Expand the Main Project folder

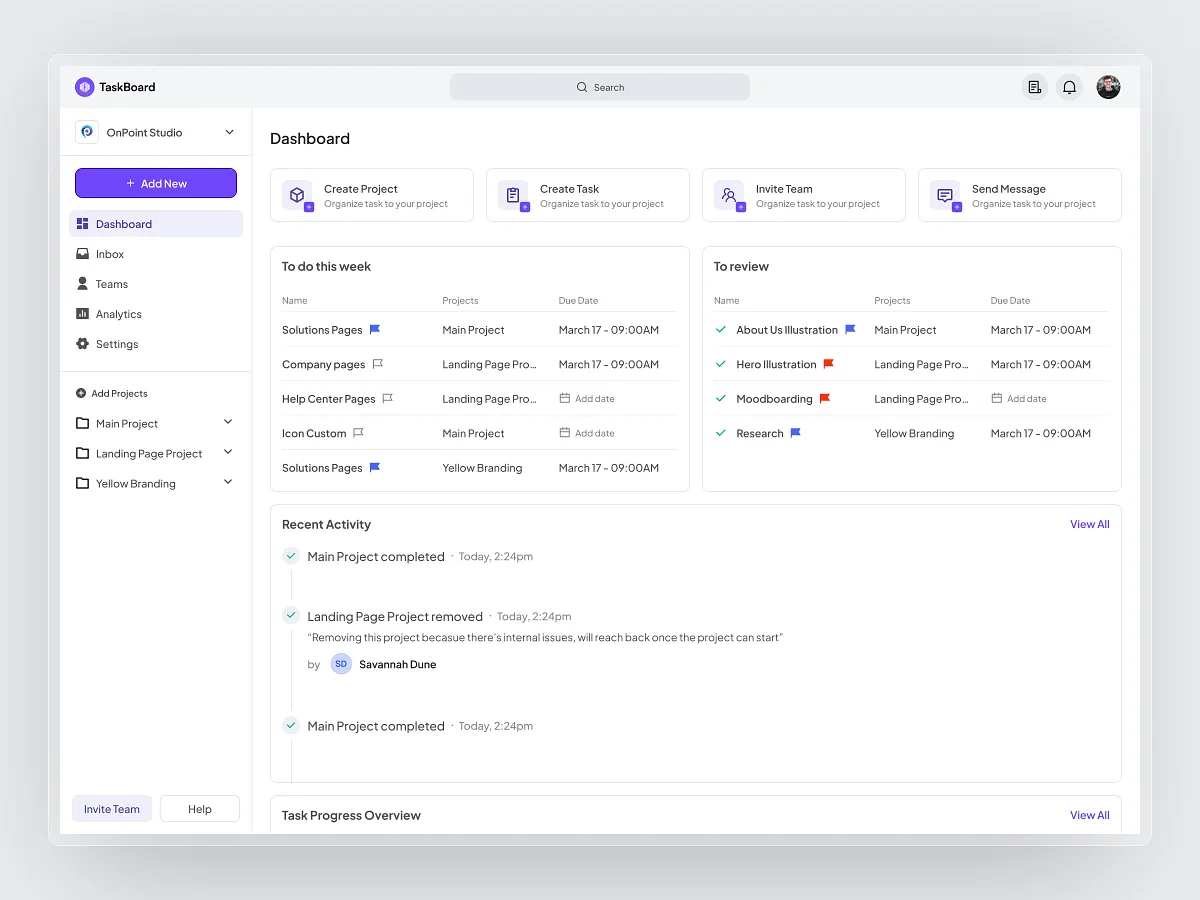click(x=229, y=423)
